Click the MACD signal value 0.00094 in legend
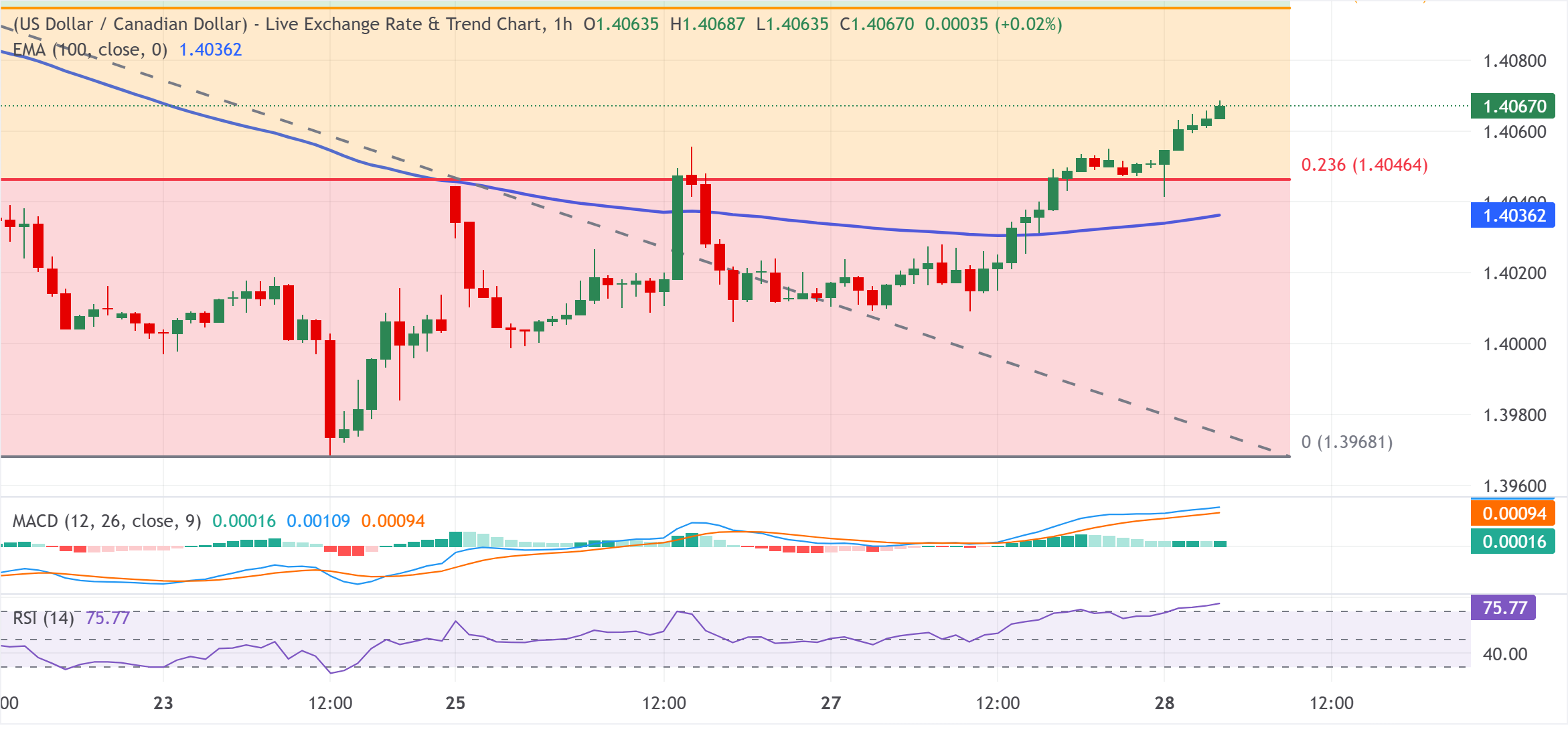Image resolution: width=1568 pixels, height=742 pixels. pyautogui.click(x=393, y=521)
